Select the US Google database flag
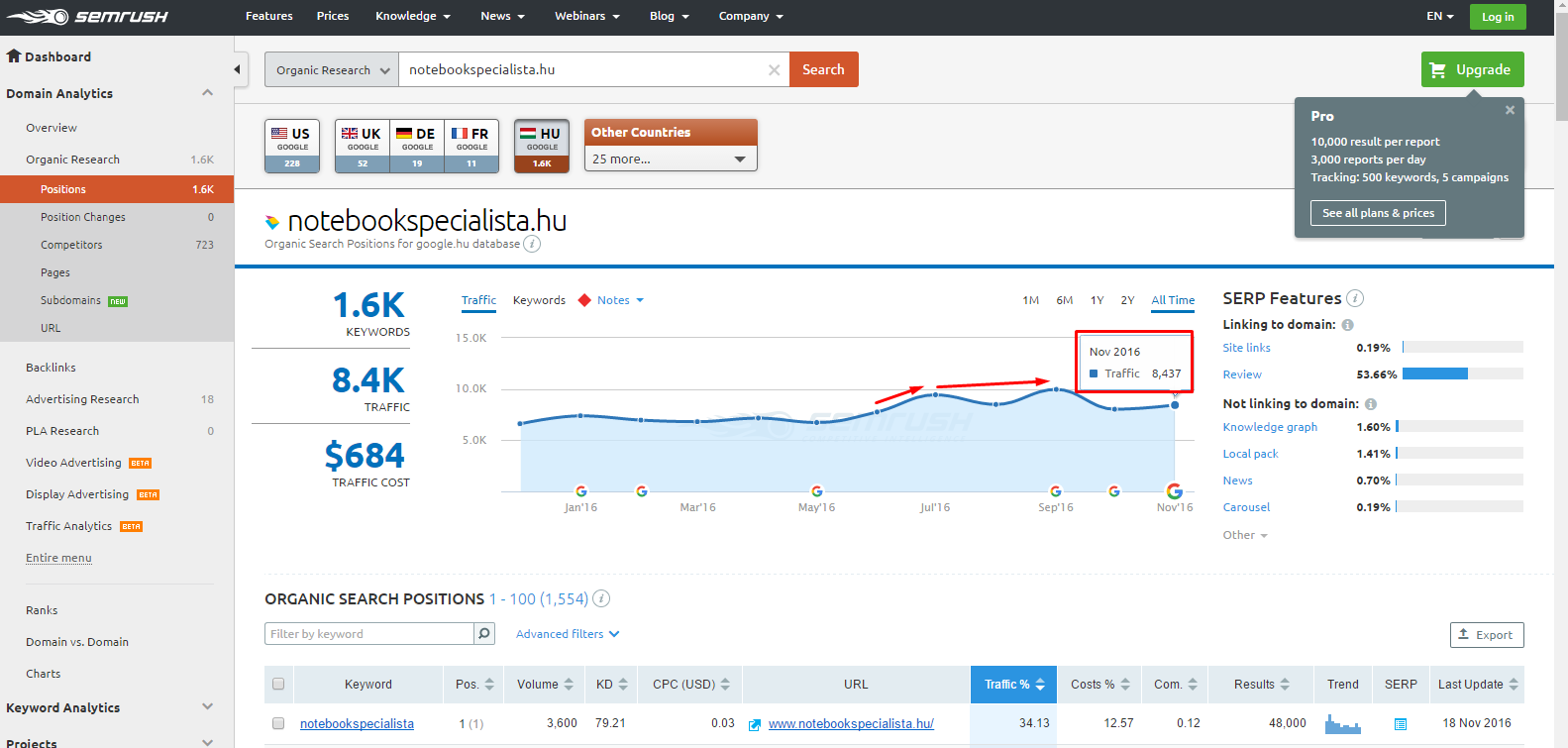This screenshot has height=748, width=1568. pyautogui.click(x=292, y=146)
